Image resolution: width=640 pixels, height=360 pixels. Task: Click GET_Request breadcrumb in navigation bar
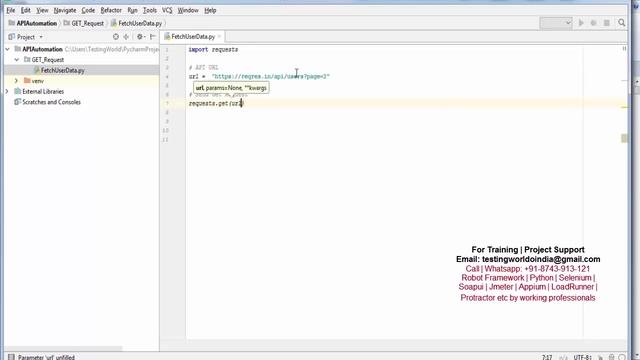[84, 23]
